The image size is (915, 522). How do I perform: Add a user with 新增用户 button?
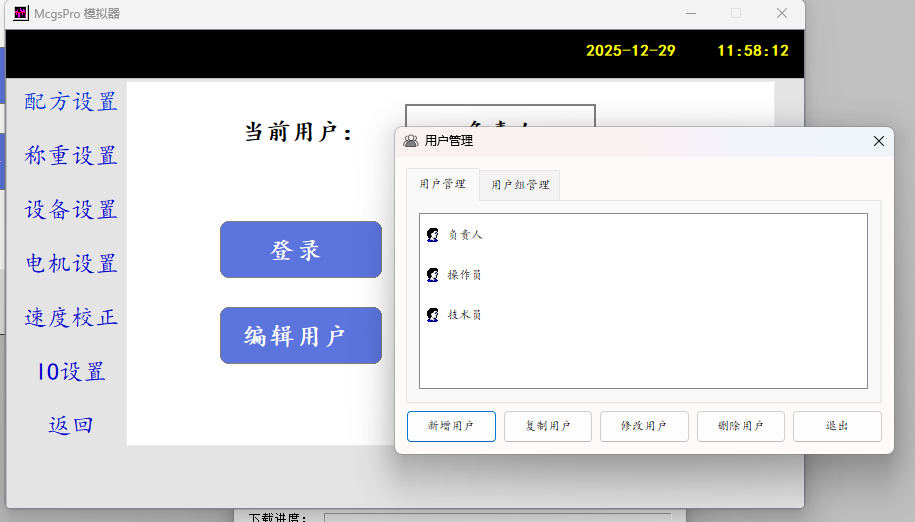[451, 426]
